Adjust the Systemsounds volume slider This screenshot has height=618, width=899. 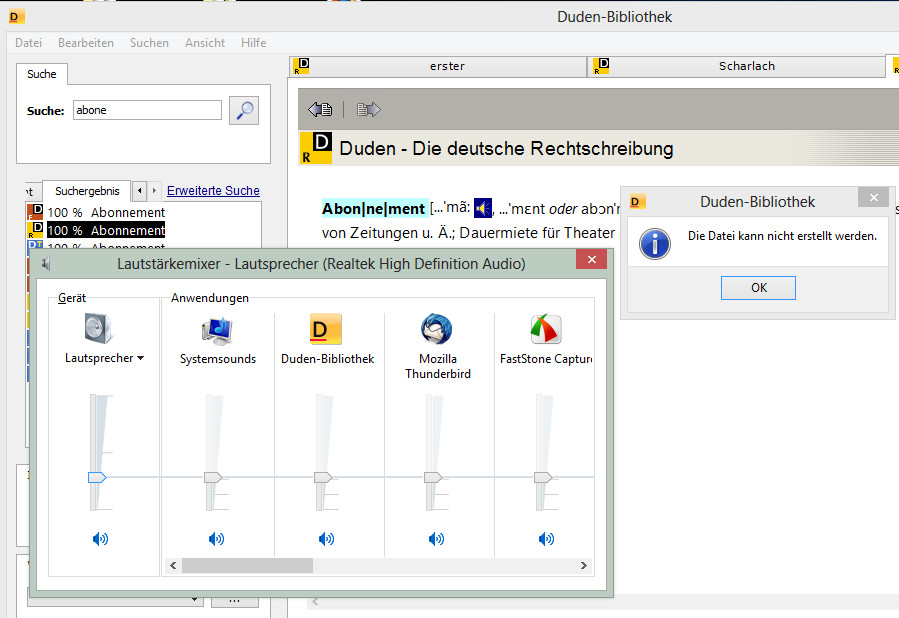[213, 477]
